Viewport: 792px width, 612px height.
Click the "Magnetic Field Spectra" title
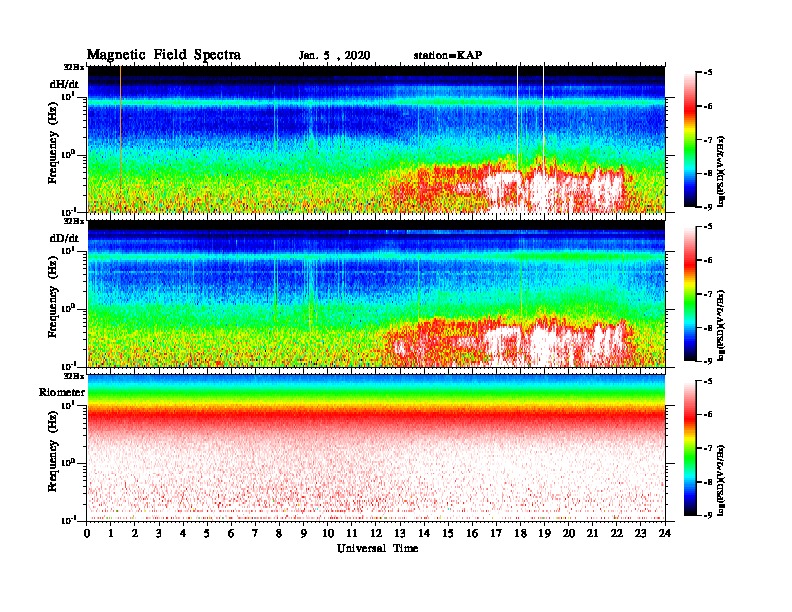click(164, 55)
